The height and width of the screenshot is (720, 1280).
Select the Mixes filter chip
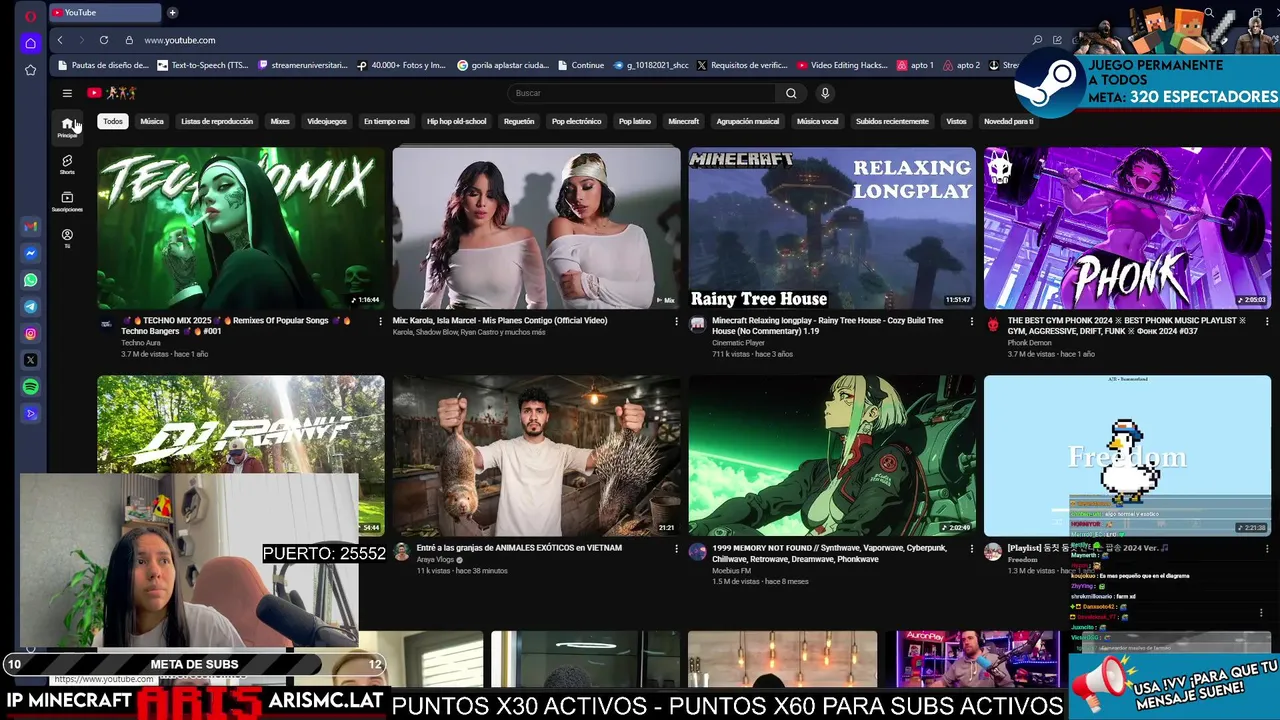280,121
